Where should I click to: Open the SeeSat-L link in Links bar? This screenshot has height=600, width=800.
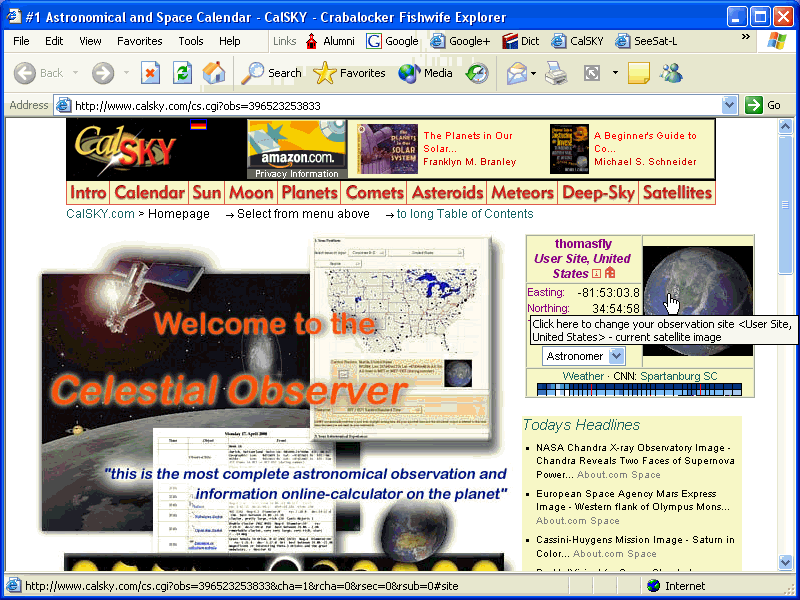pos(646,41)
